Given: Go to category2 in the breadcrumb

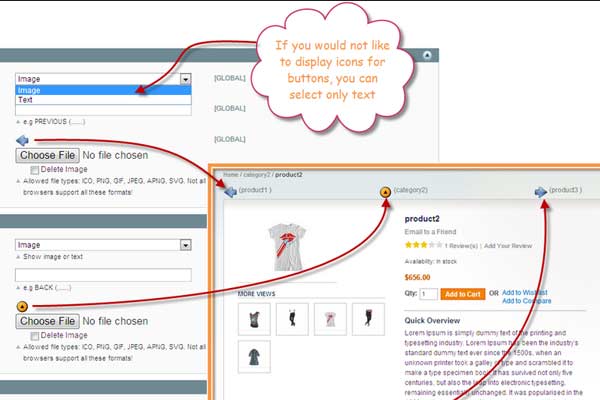Looking at the screenshot, I should point(257,175).
